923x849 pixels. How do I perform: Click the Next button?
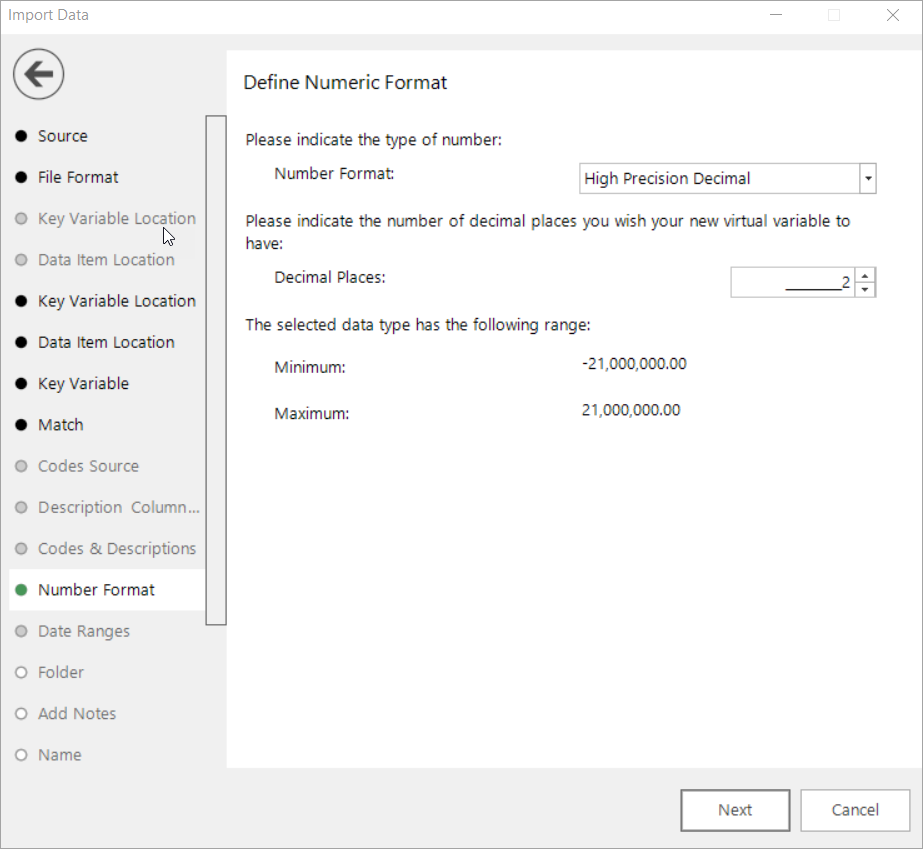point(735,810)
